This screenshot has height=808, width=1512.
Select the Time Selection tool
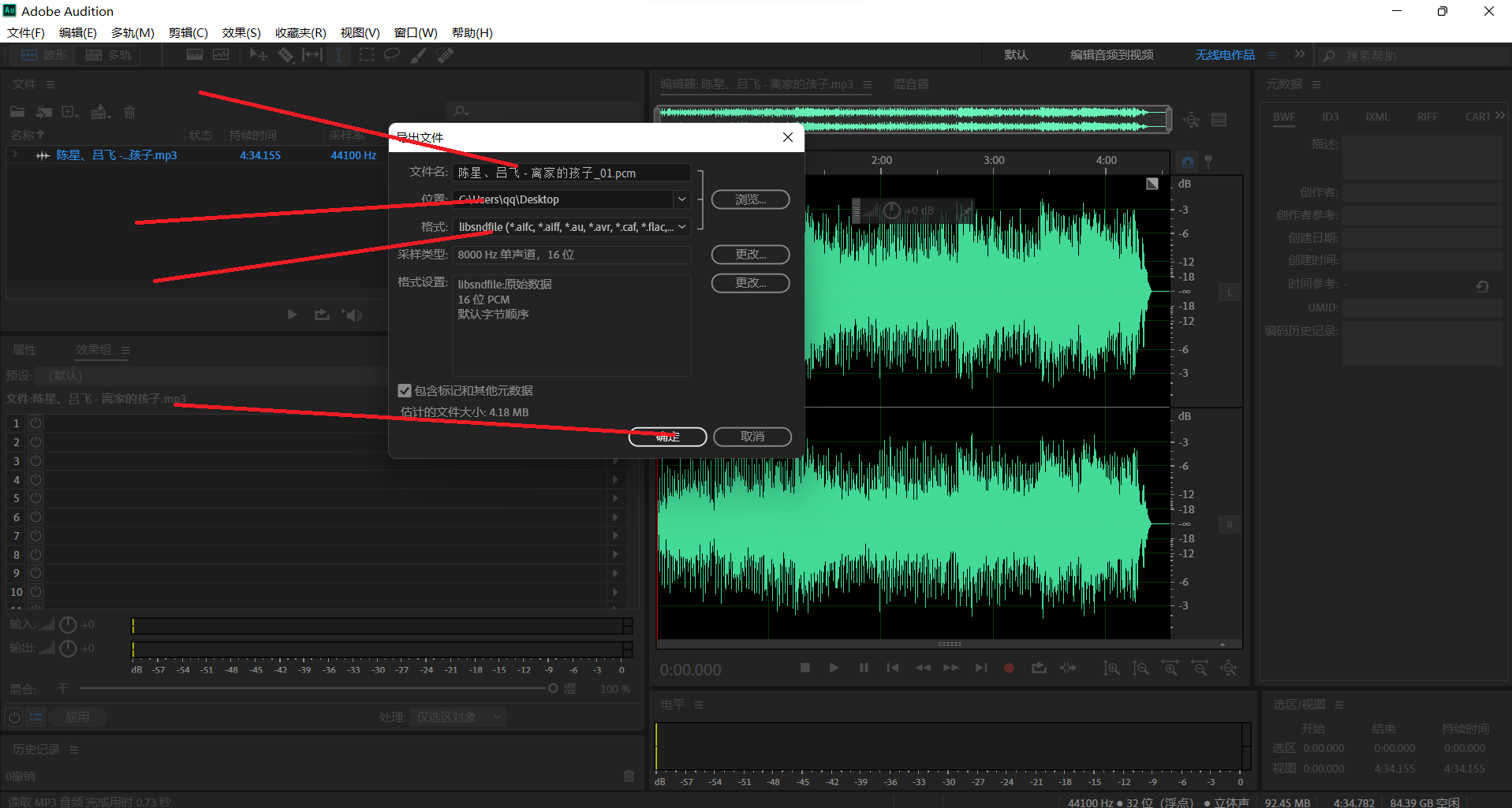[x=338, y=54]
